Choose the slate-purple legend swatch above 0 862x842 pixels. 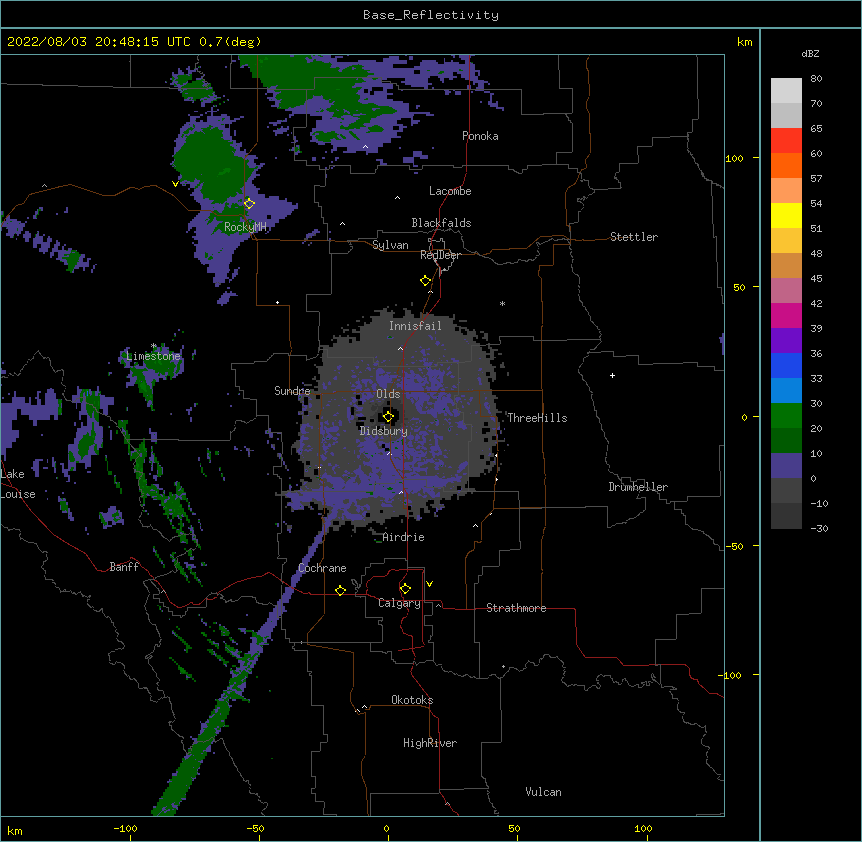click(x=786, y=466)
